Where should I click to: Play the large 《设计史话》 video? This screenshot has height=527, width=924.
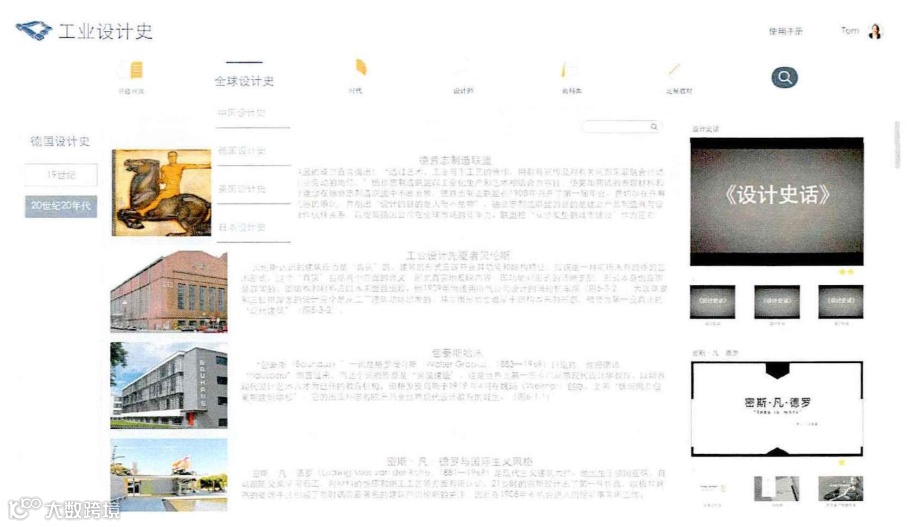(777, 201)
